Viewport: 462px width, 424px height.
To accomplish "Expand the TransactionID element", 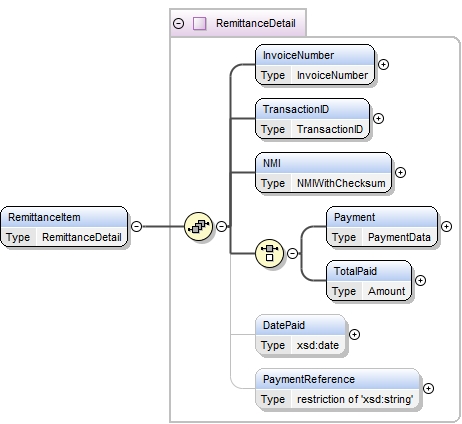I will click(378, 118).
